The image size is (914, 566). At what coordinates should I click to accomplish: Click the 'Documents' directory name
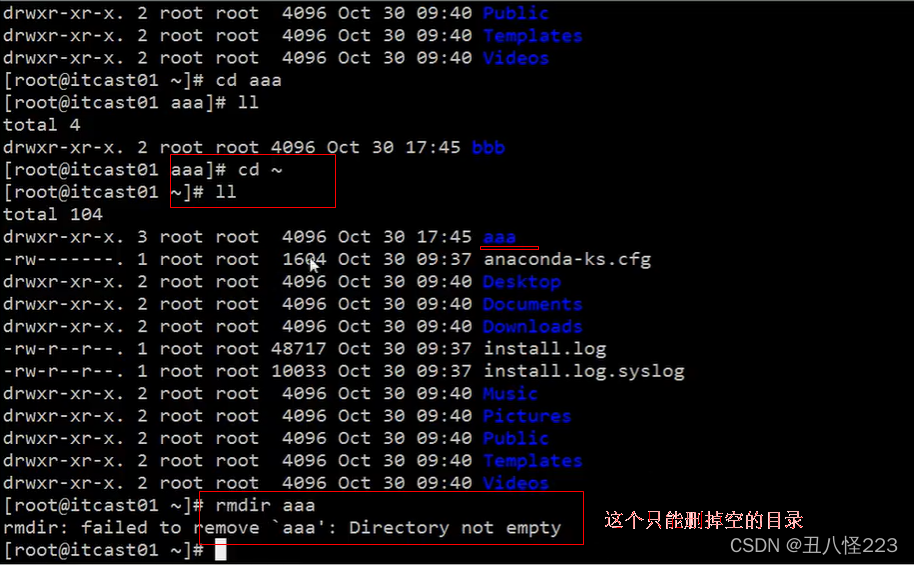point(533,304)
